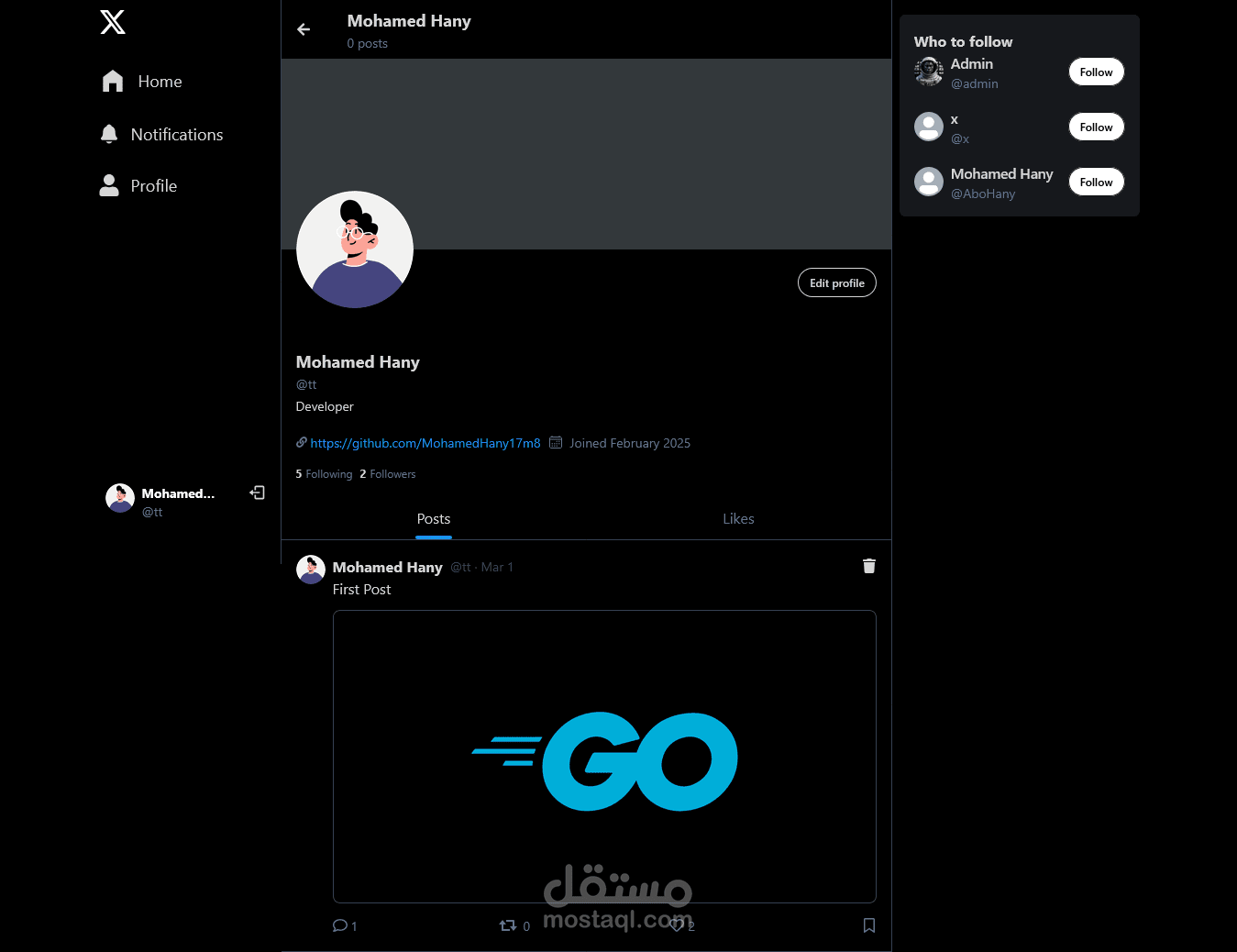Delete the First Post with trash icon
This screenshot has width=1237, height=952.
point(869,566)
